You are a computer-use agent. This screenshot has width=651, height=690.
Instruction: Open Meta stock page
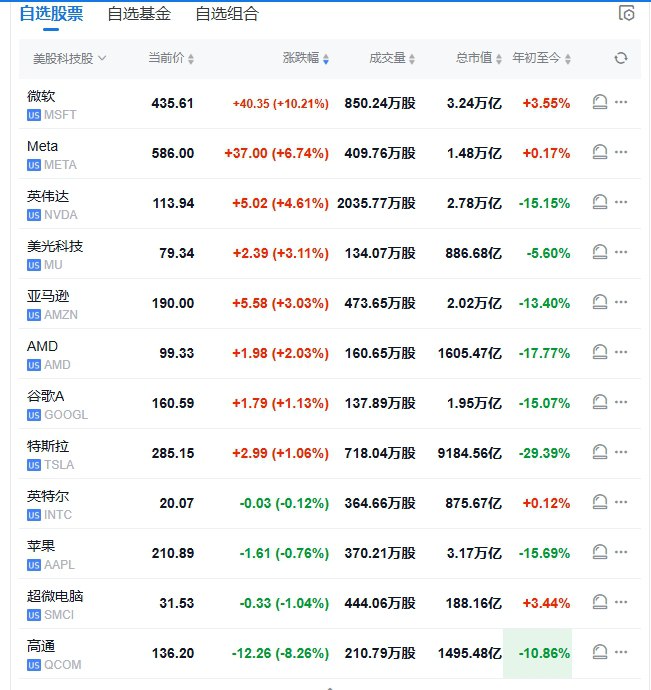(x=42, y=146)
